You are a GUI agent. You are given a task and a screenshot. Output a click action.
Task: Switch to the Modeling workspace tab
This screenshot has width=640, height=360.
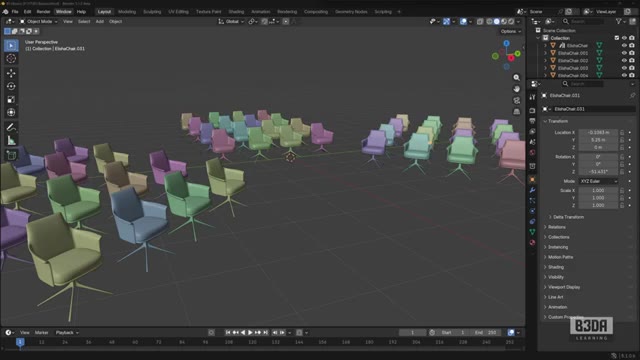[x=127, y=12]
